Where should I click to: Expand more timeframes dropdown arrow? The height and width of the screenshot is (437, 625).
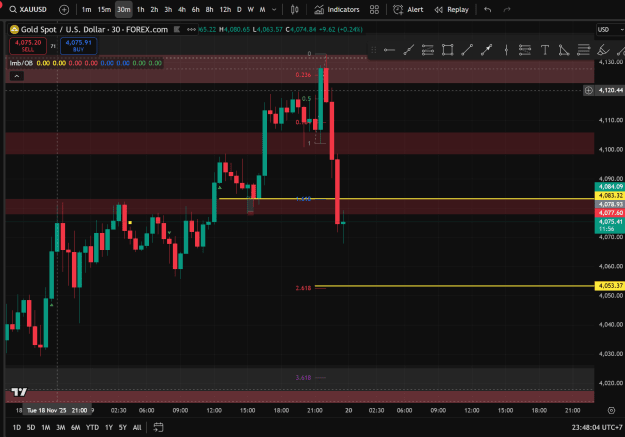click(274, 10)
